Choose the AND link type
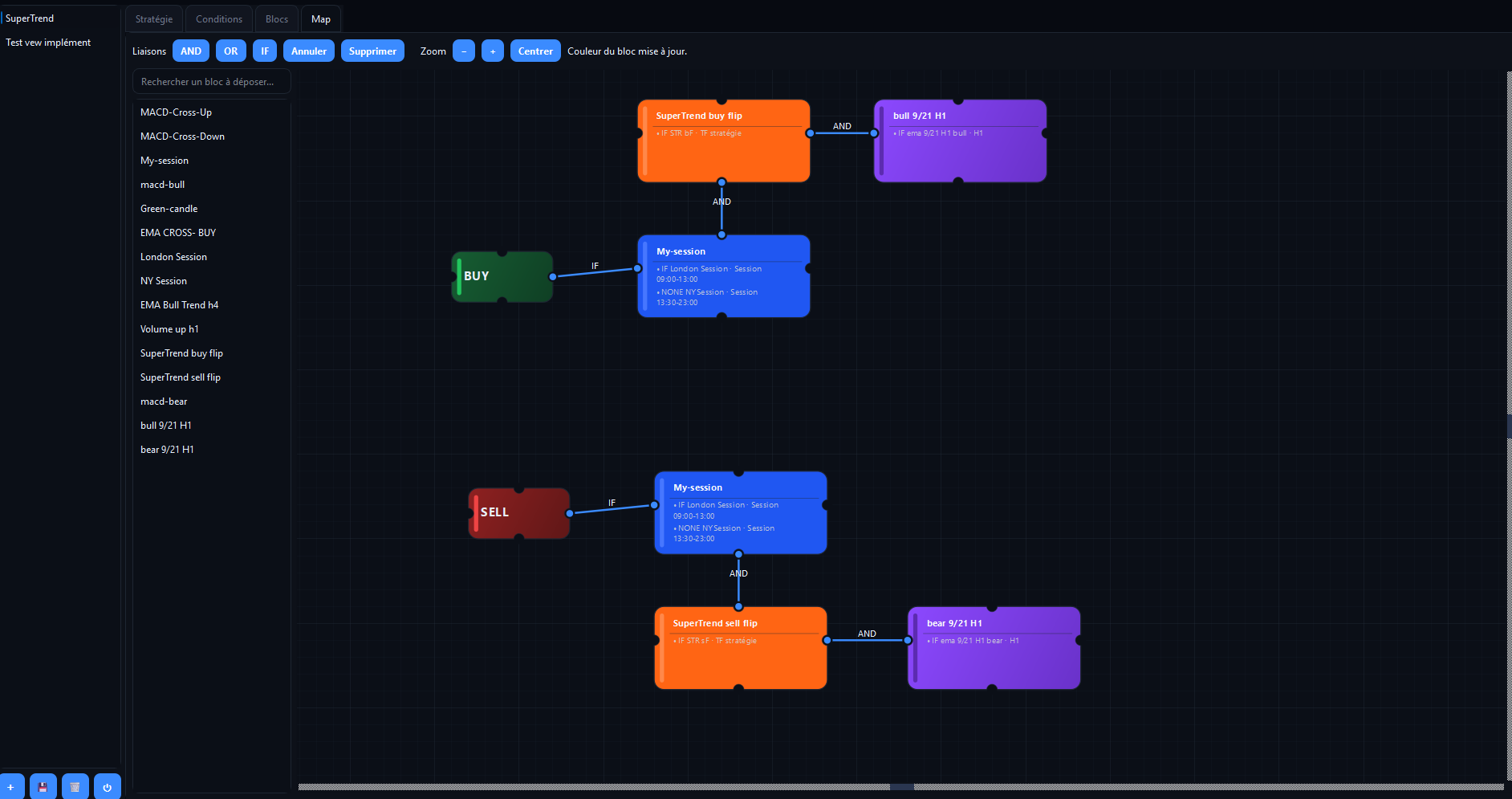 [x=191, y=51]
